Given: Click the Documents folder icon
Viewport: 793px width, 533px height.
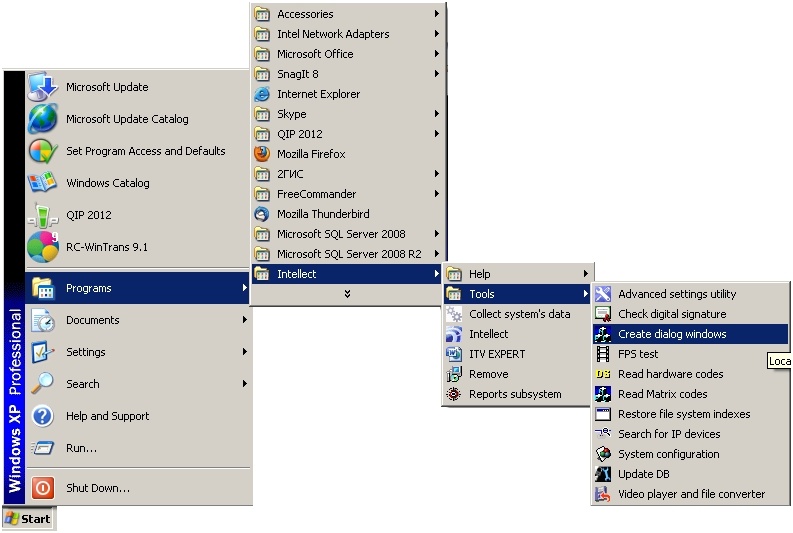Looking at the screenshot, I should click(42, 320).
